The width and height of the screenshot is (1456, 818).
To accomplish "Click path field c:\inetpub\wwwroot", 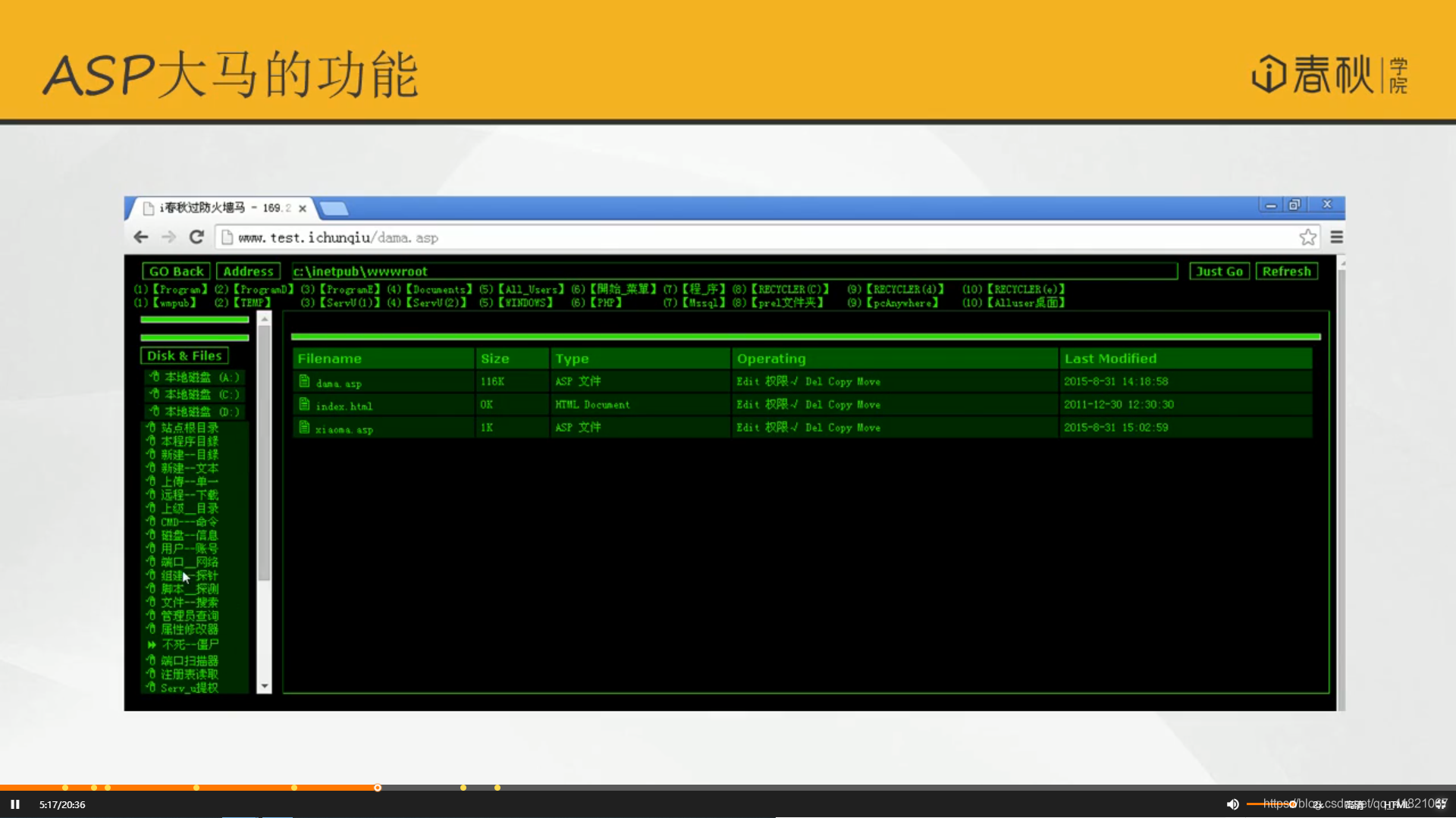I will [734, 271].
